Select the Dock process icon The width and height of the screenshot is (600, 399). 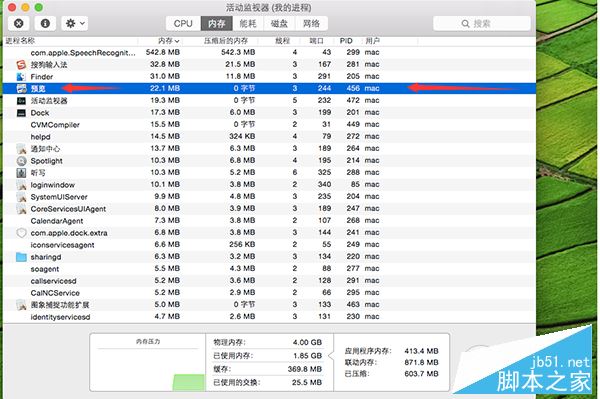click(21, 112)
